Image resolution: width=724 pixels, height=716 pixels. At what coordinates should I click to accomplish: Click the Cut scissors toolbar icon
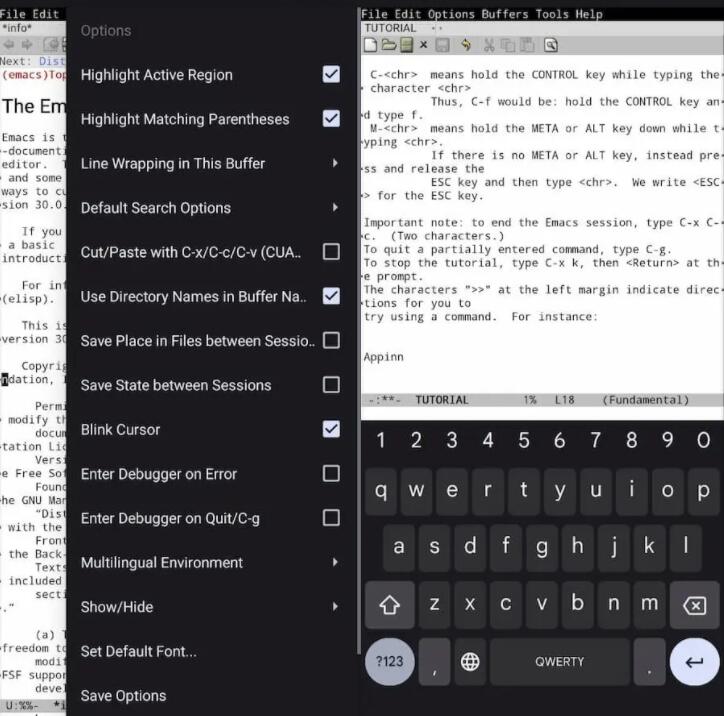pos(489,45)
